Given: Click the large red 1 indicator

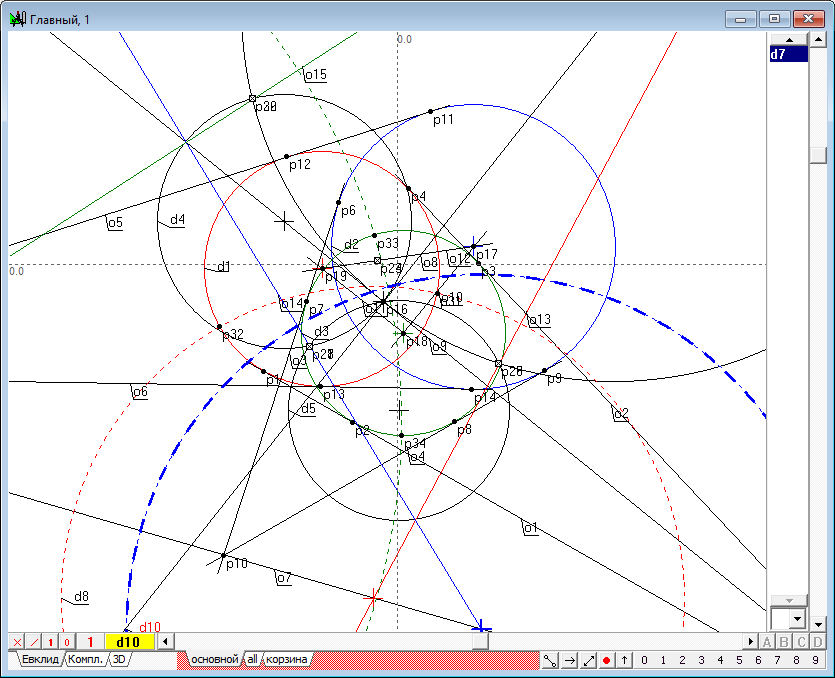Looking at the screenshot, I should pos(90,642).
